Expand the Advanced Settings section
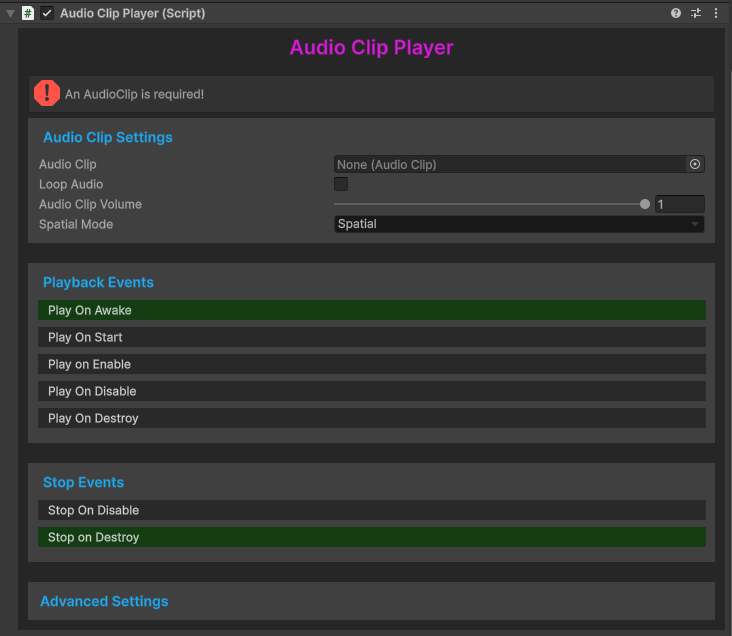The width and height of the screenshot is (732, 636). [104, 601]
